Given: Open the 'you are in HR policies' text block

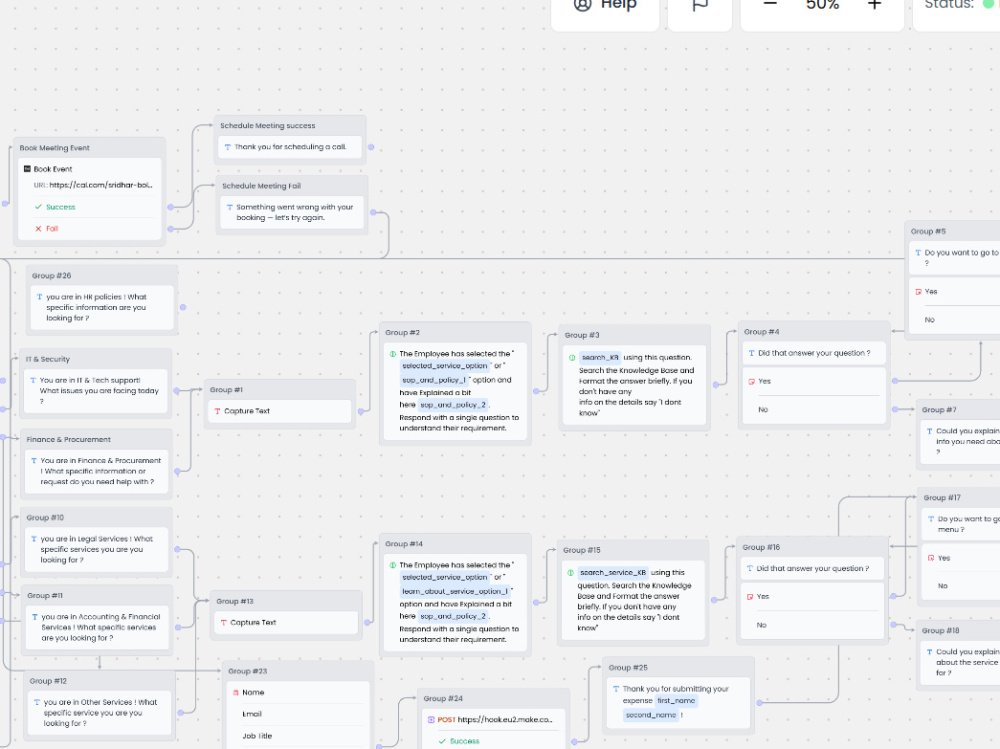Looking at the screenshot, I should 102,308.
